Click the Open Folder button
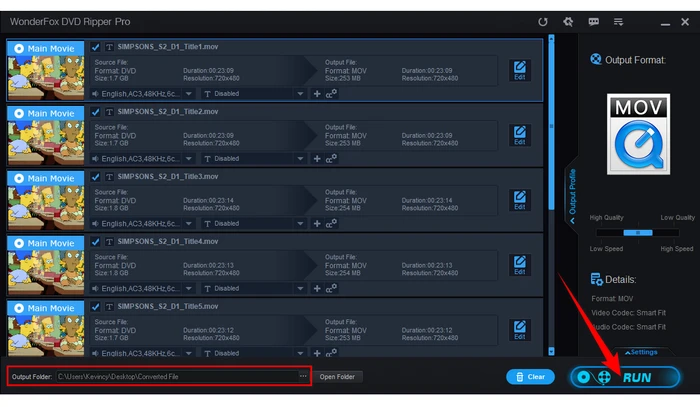This screenshot has width=700, height=407. pos(337,377)
